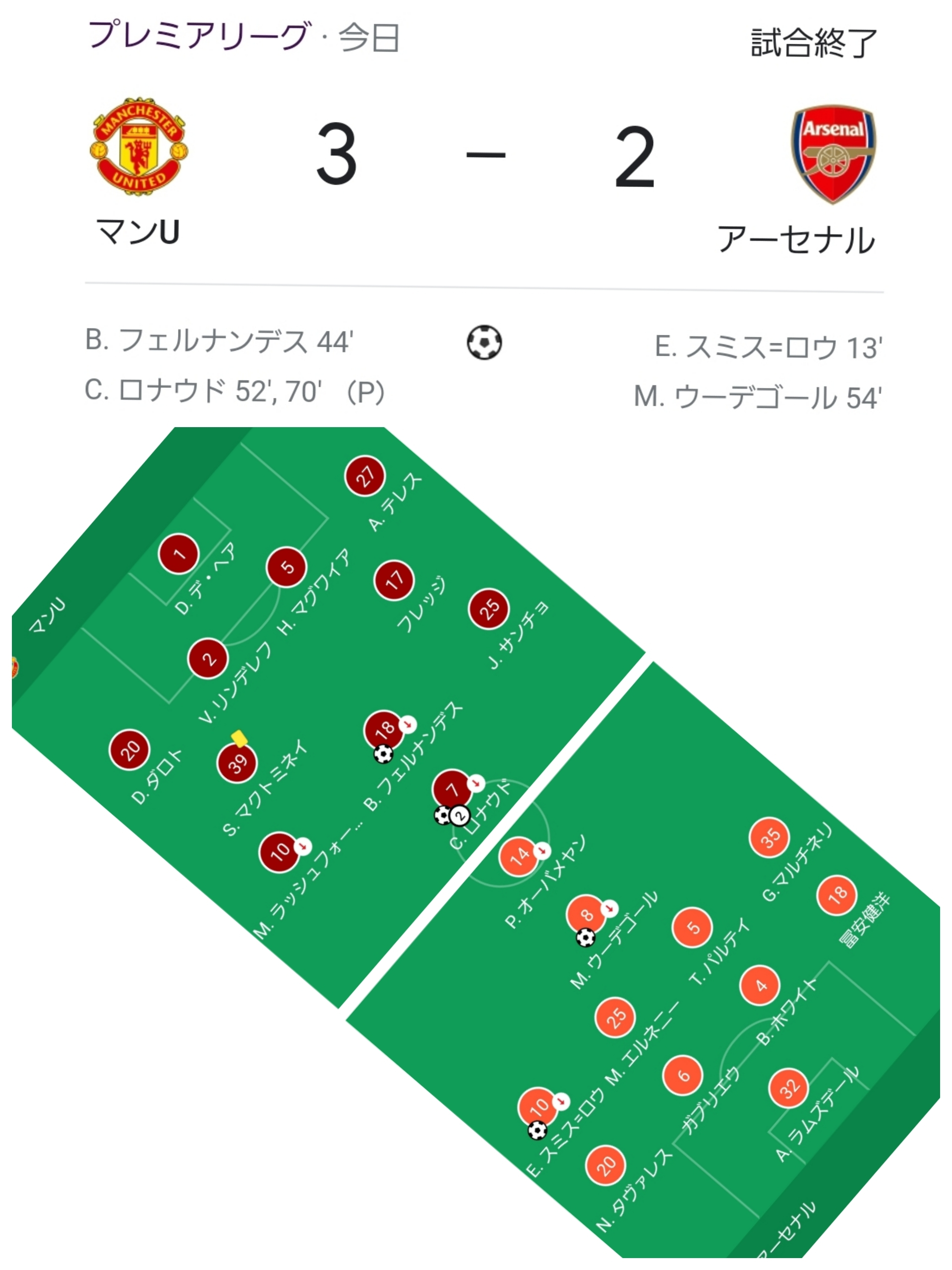
Task: Click the yellow card on McTominay 39
Action: click(x=238, y=738)
